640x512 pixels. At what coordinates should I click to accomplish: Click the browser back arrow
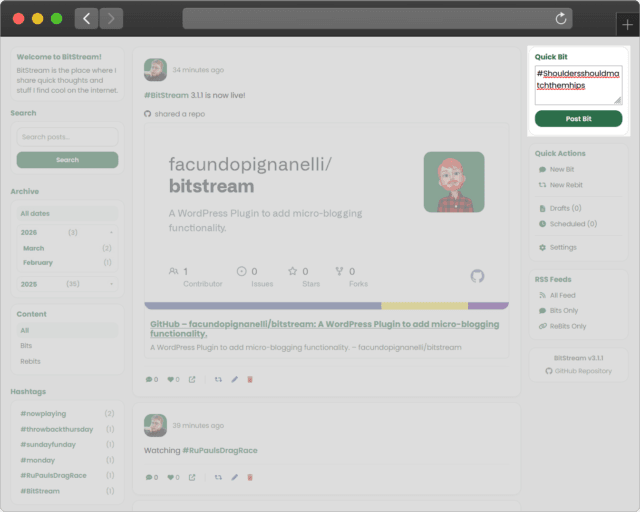[87, 18]
